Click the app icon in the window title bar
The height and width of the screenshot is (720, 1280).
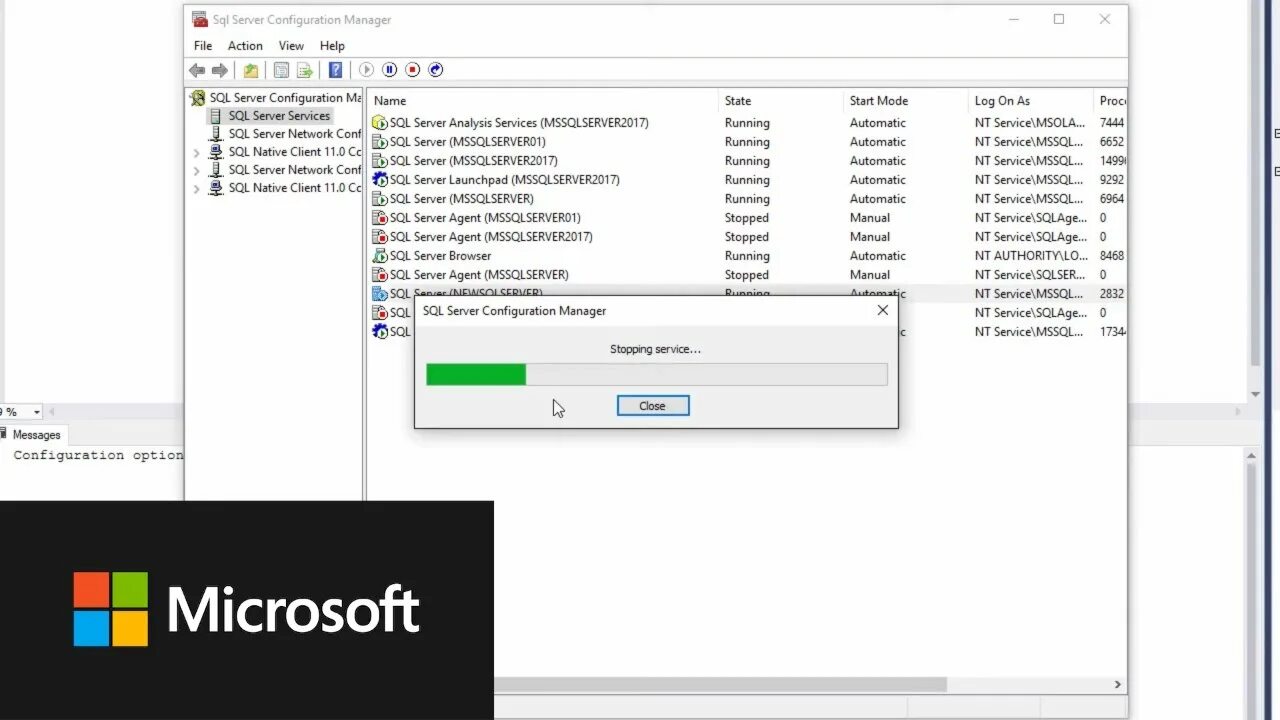[200, 20]
